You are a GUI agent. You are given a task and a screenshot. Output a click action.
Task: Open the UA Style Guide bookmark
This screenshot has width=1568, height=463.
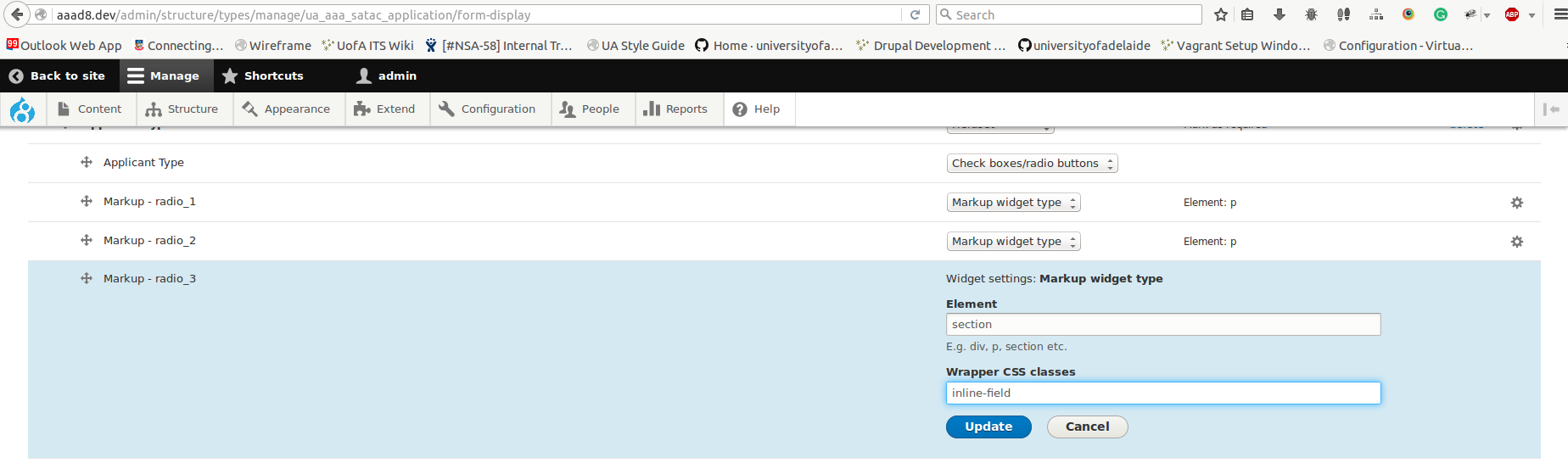point(636,46)
